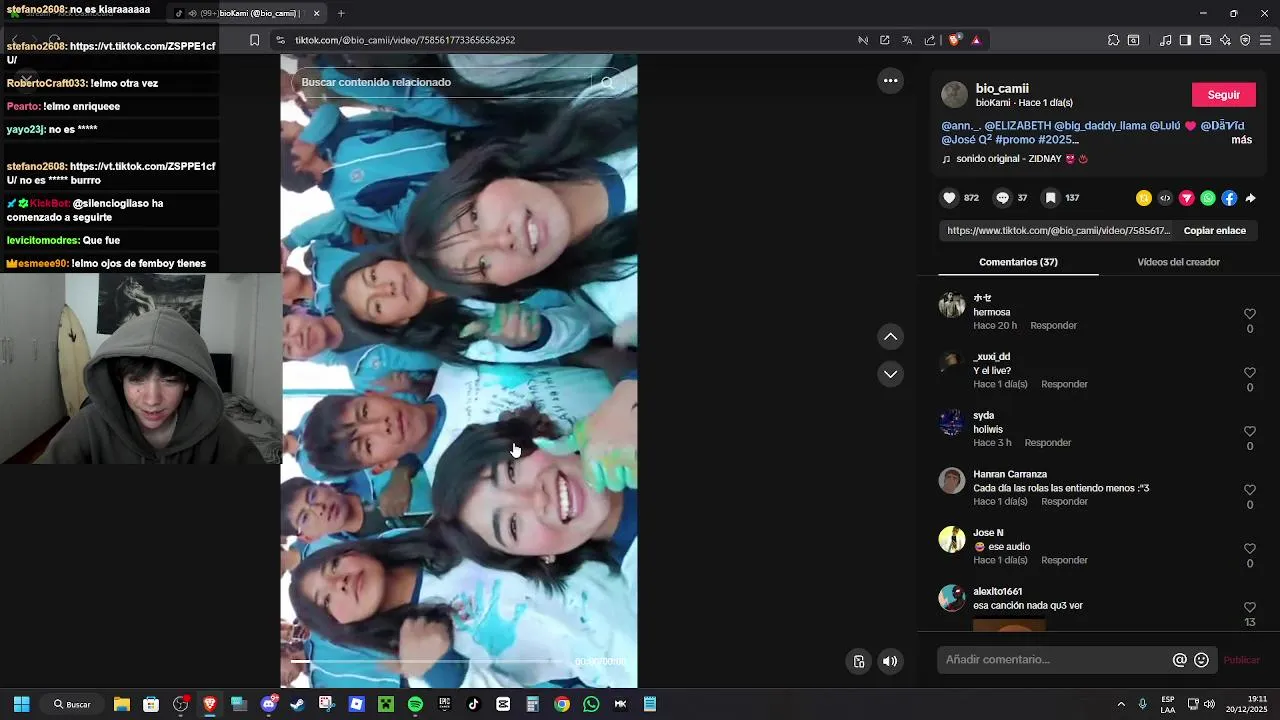The image size is (1280, 720).
Task: Show hidden system tray icons
Action: pos(1121,704)
